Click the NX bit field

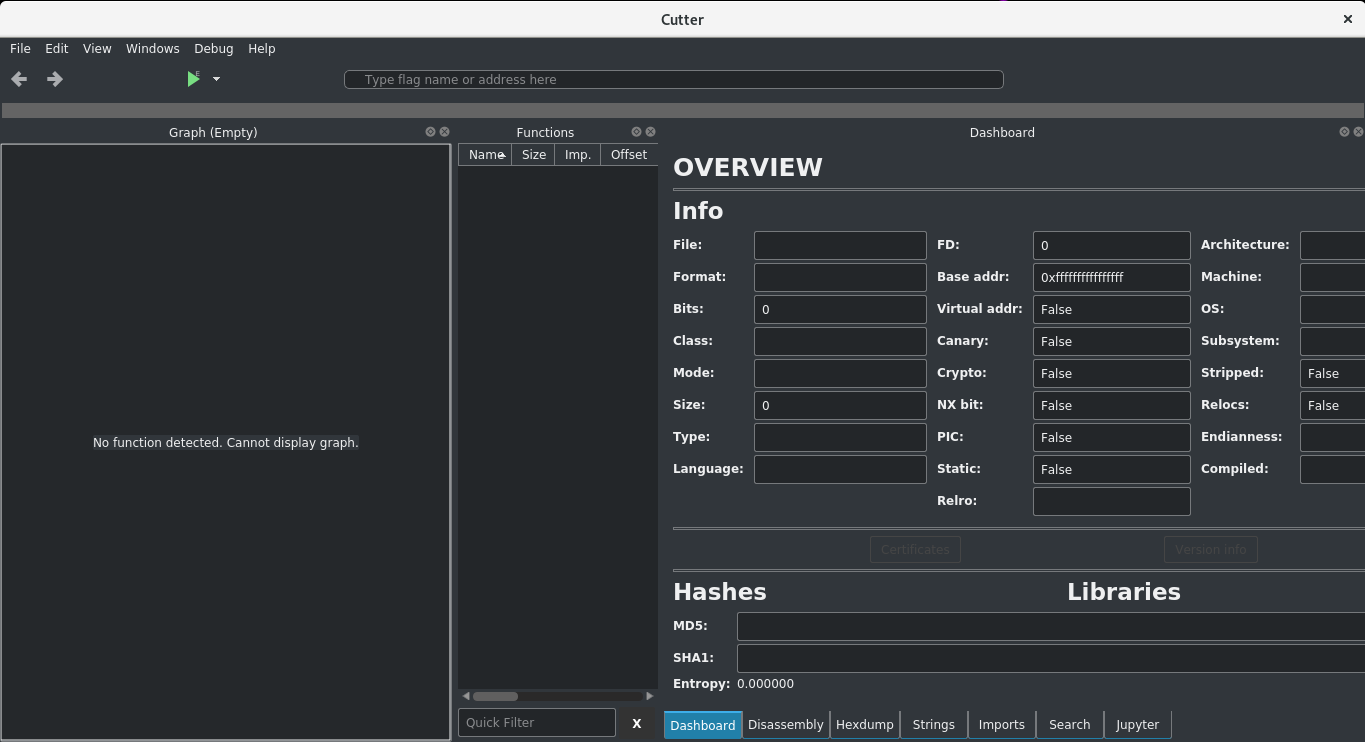1112,405
